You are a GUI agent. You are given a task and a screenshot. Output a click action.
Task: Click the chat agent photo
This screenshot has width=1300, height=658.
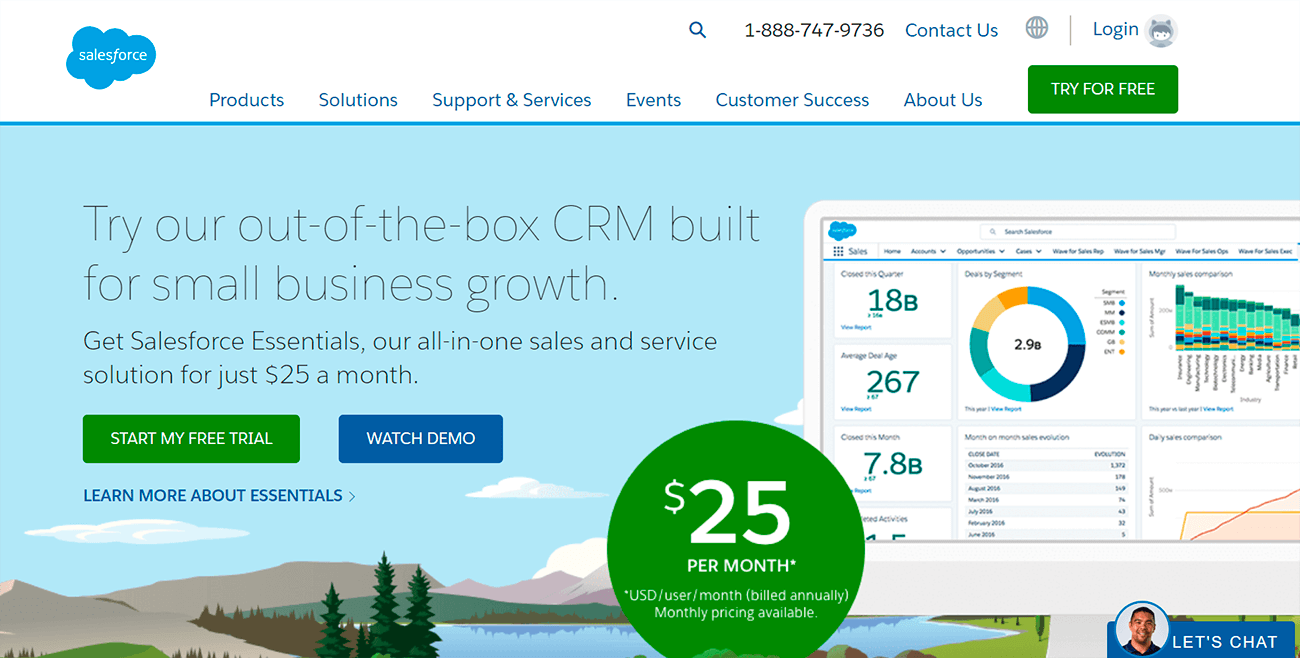pos(1141,629)
